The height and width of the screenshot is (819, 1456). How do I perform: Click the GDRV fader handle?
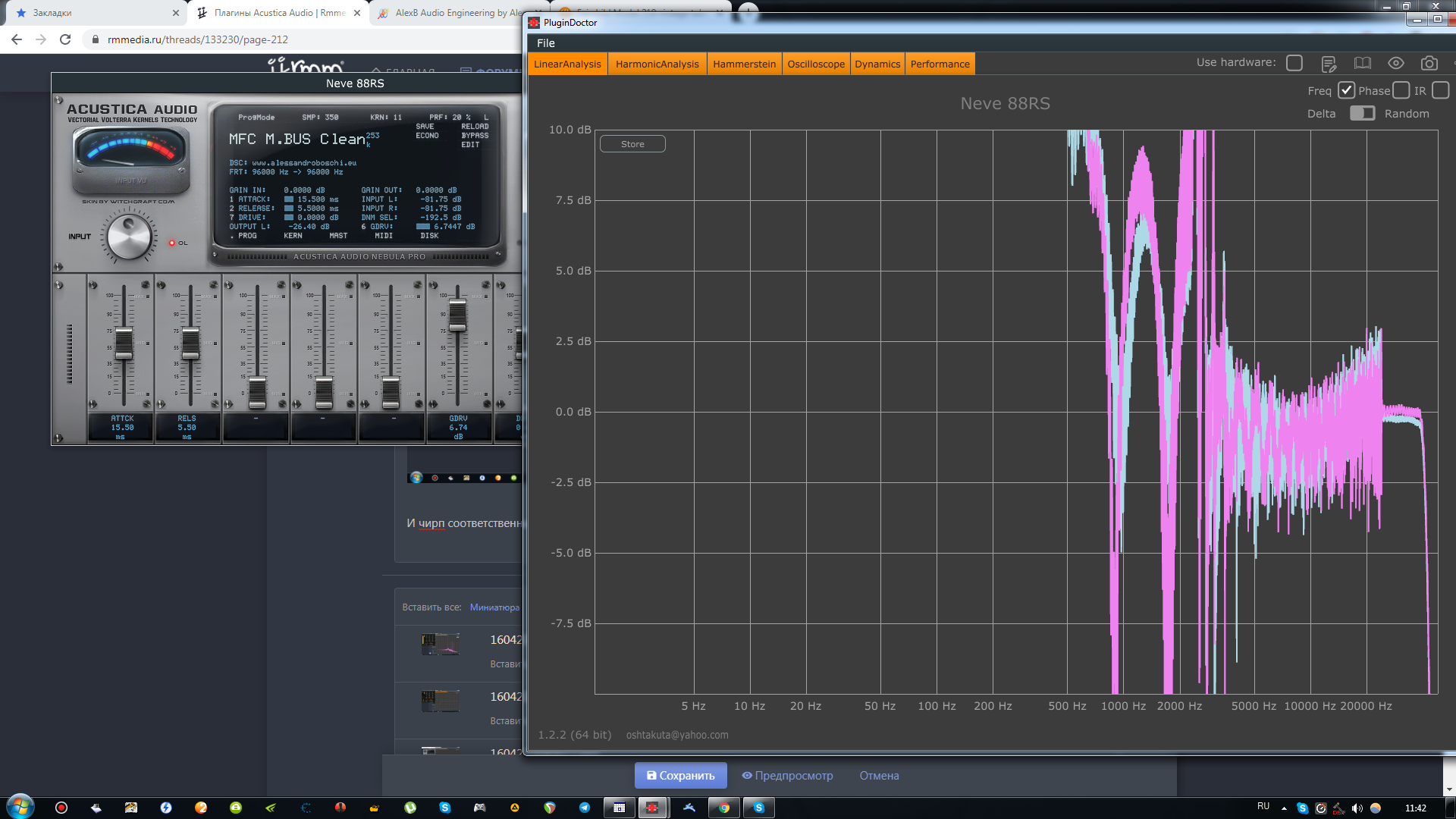457,315
